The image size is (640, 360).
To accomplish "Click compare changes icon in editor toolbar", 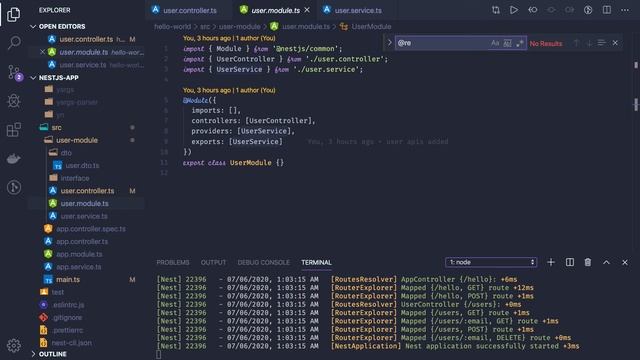I will point(496,10).
